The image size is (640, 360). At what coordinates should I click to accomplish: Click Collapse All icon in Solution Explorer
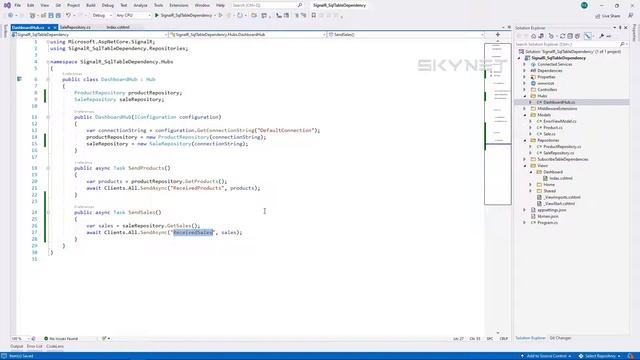(x=570, y=36)
